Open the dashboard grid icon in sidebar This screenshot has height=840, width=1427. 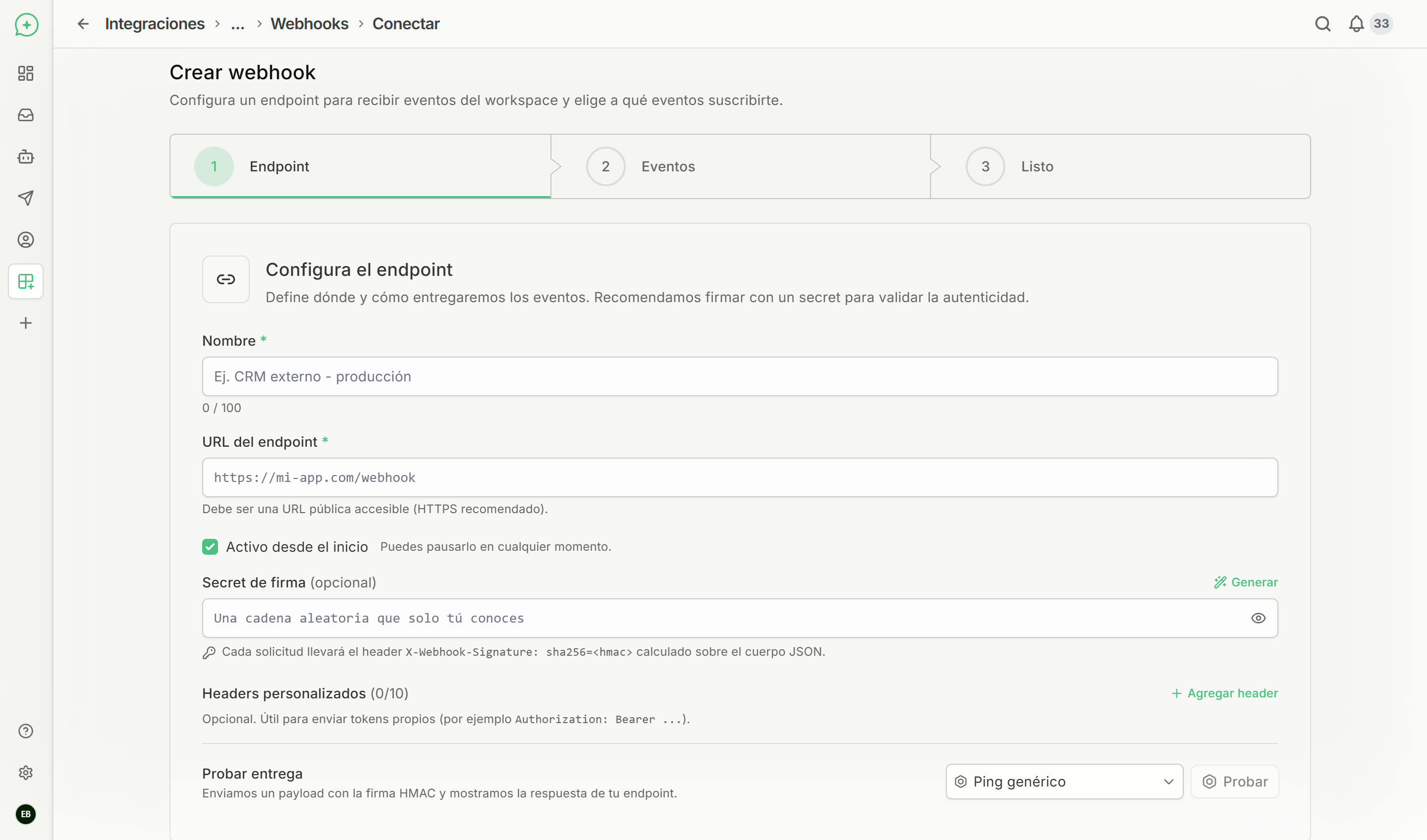(25, 73)
